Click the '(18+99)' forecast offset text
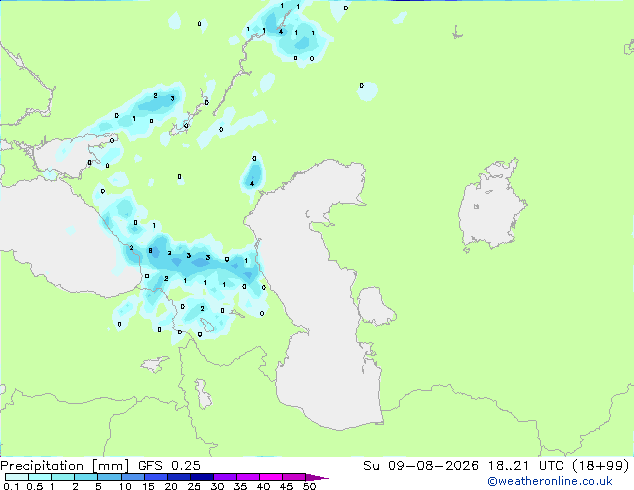The image size is (634, 490). pos(601,466)
